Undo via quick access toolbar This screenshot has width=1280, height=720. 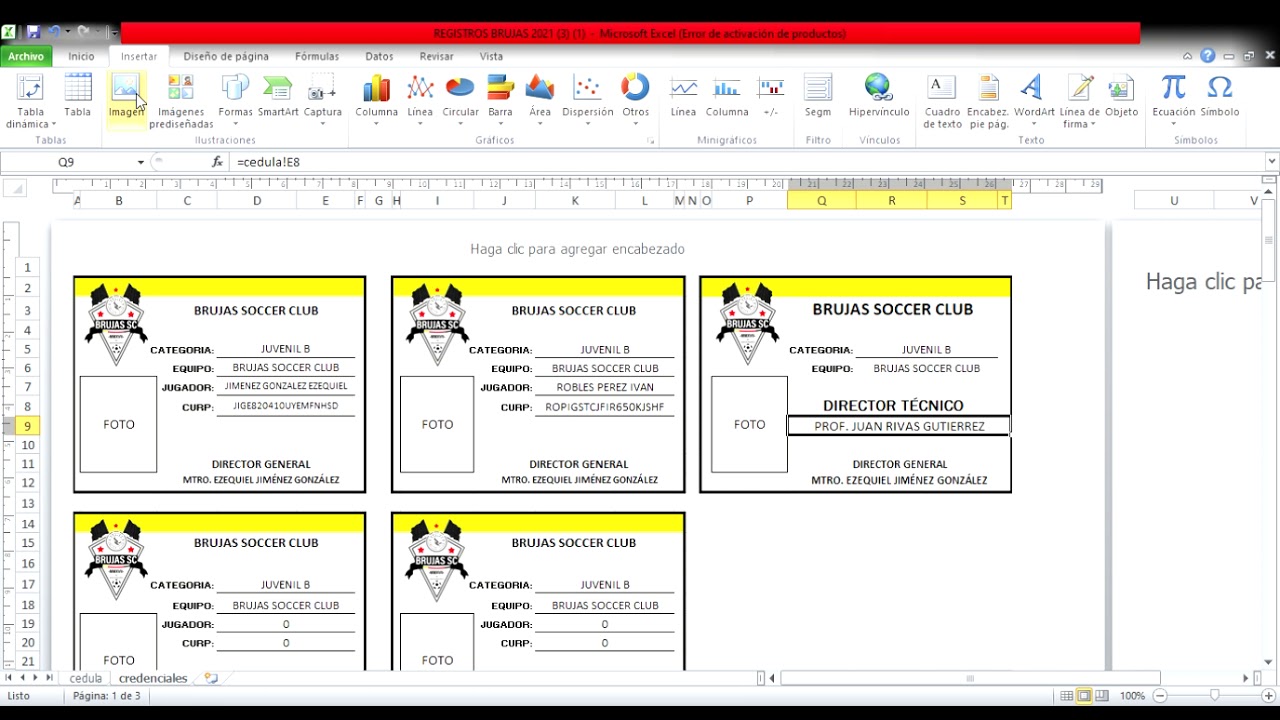(x=55, y=32)
